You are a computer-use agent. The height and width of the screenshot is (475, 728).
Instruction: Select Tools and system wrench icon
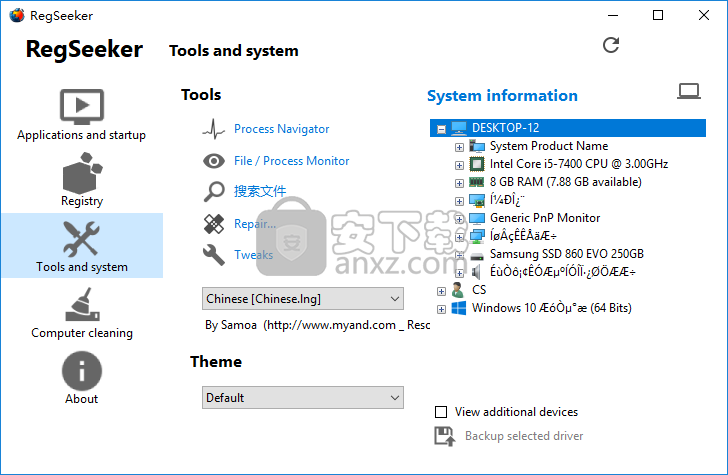(x=81, y=239)
